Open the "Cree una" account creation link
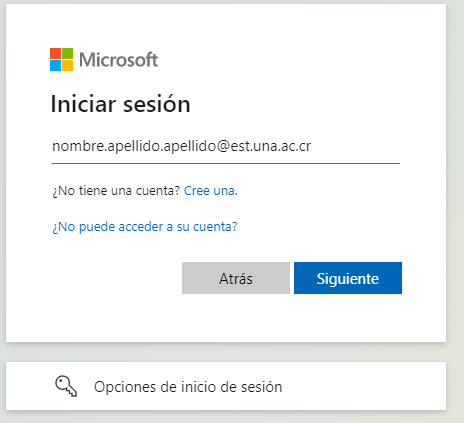This screenshot has height=423, width=464. (x=209, y=191)
